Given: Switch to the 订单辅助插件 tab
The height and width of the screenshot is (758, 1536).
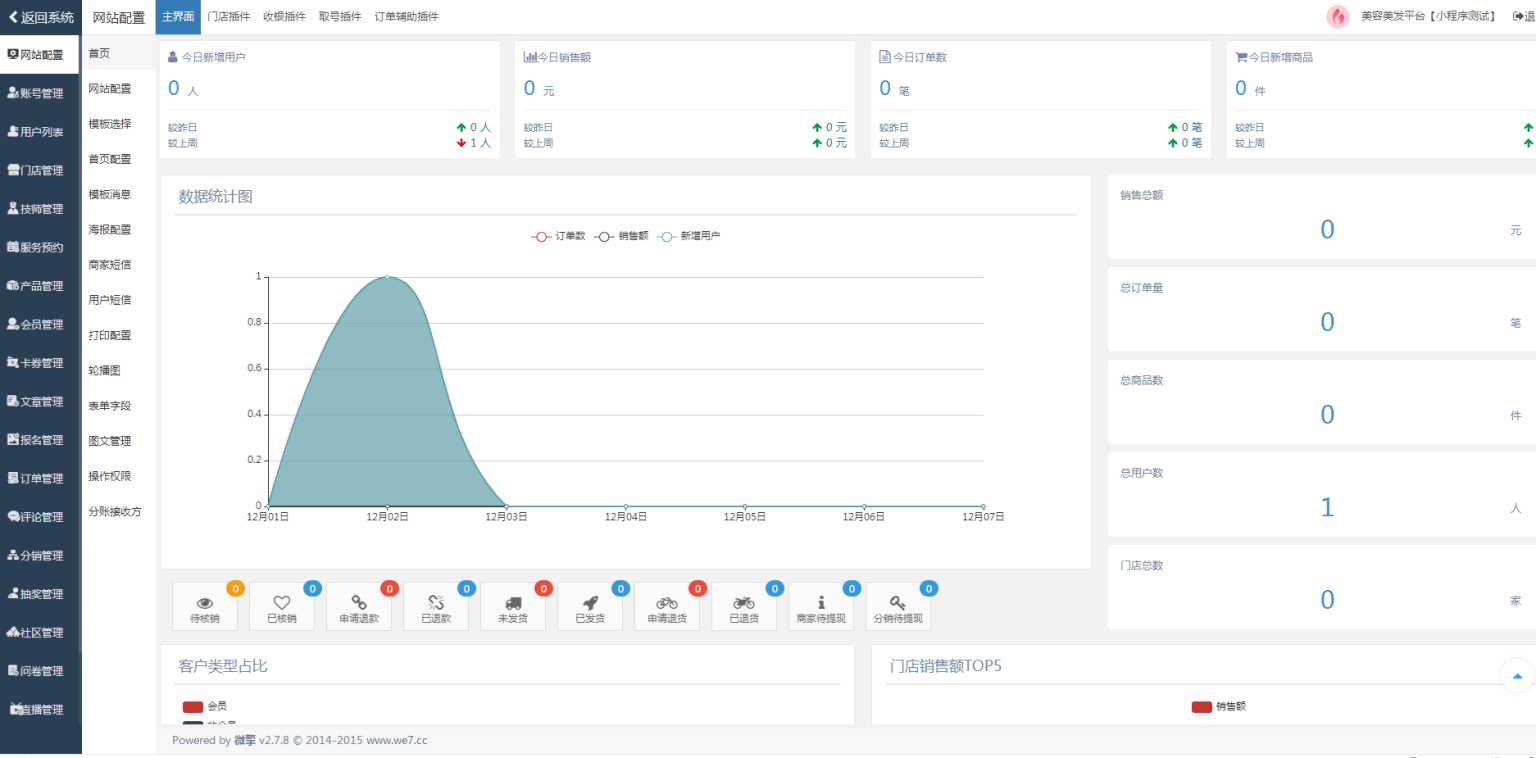Looking at the screenshot, I should click(x=406, y=17).
